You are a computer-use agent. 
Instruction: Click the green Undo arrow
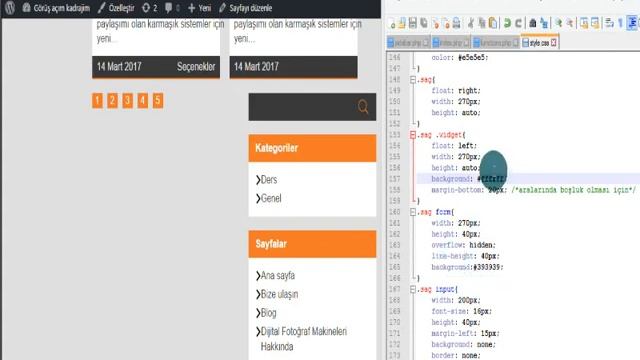pyautogui.click(x=507, y=23)
